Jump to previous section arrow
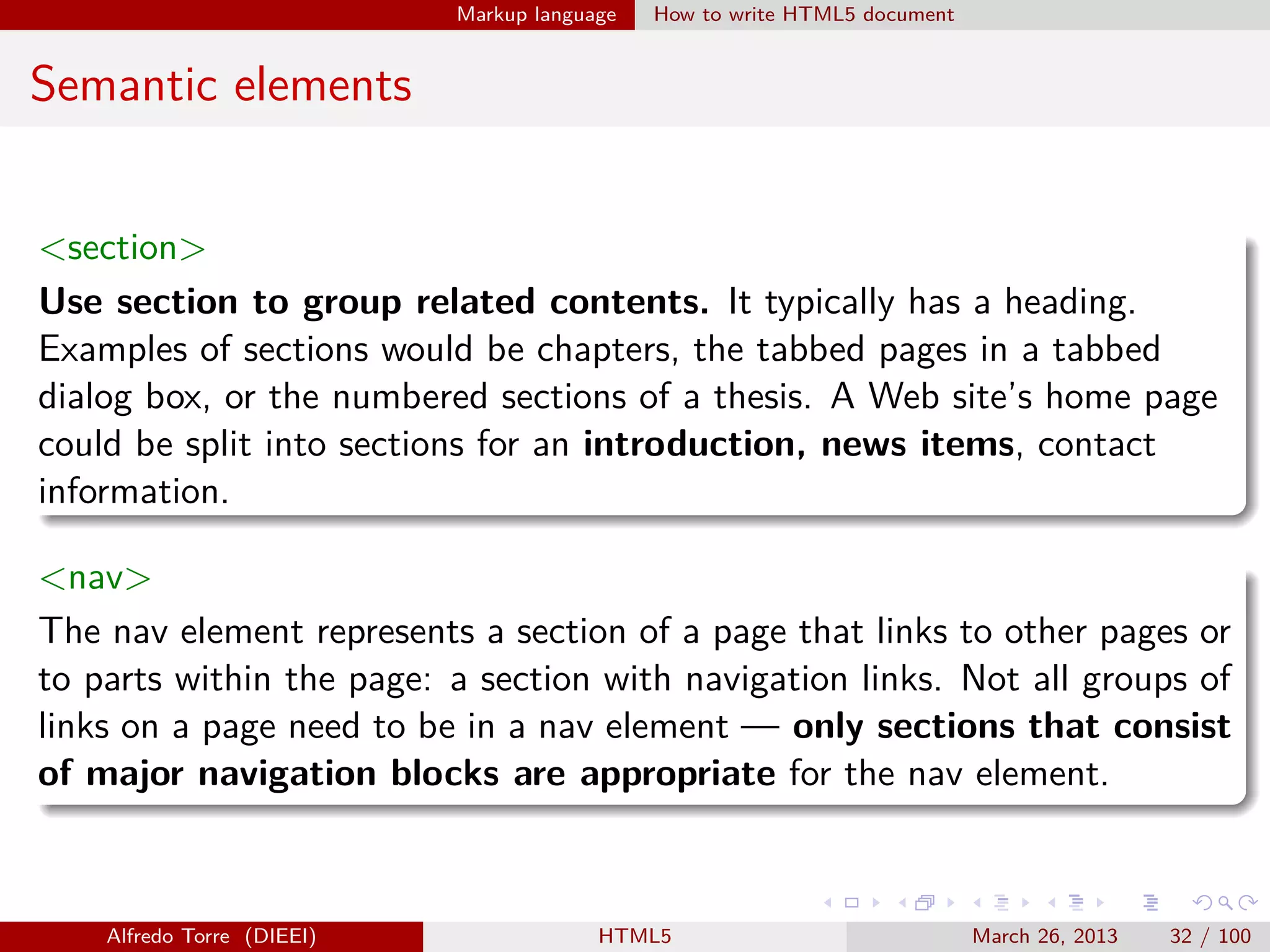The height and width of the screenshot is (952, 1270). tap(1052, 903)
